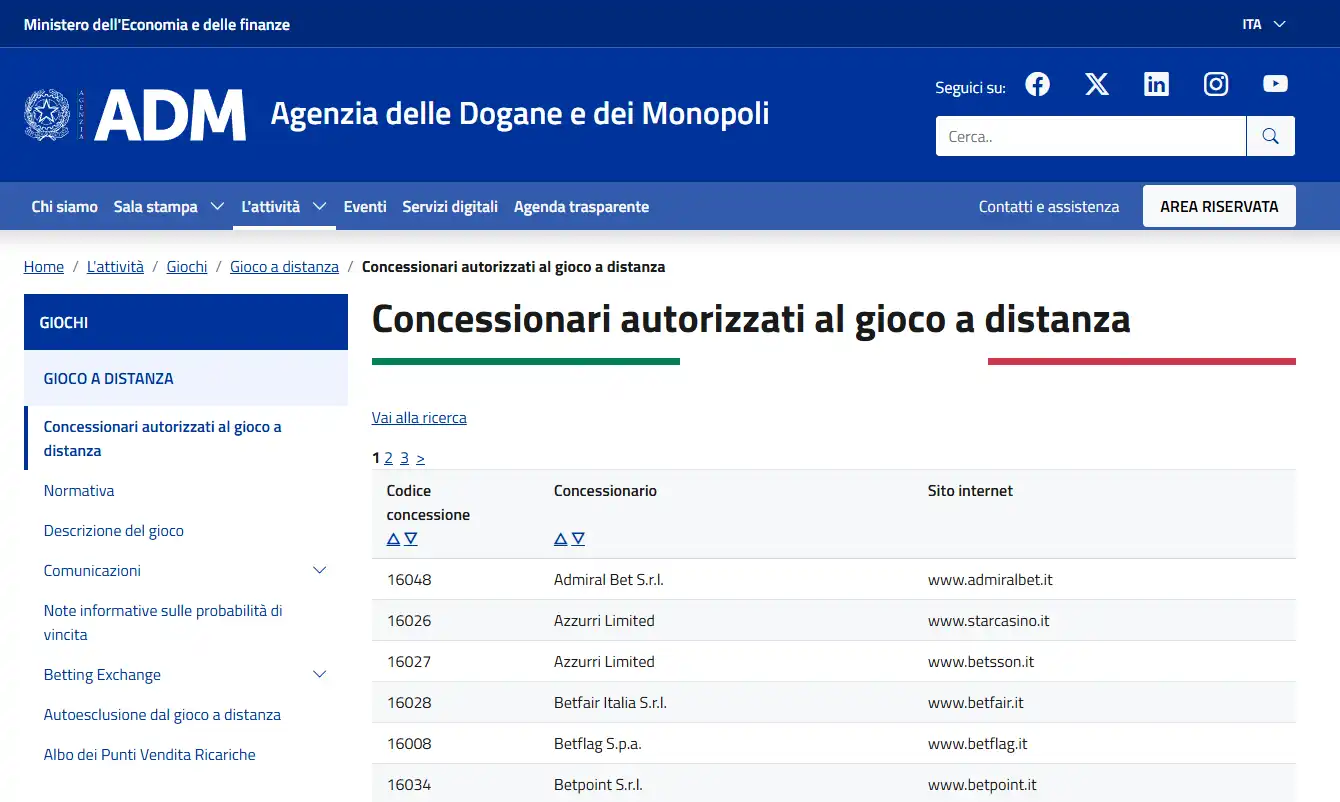Sort Codice concessione descending with down triangle
Image resolution: width=1340 pixels, height=802 pixels.
411,539
